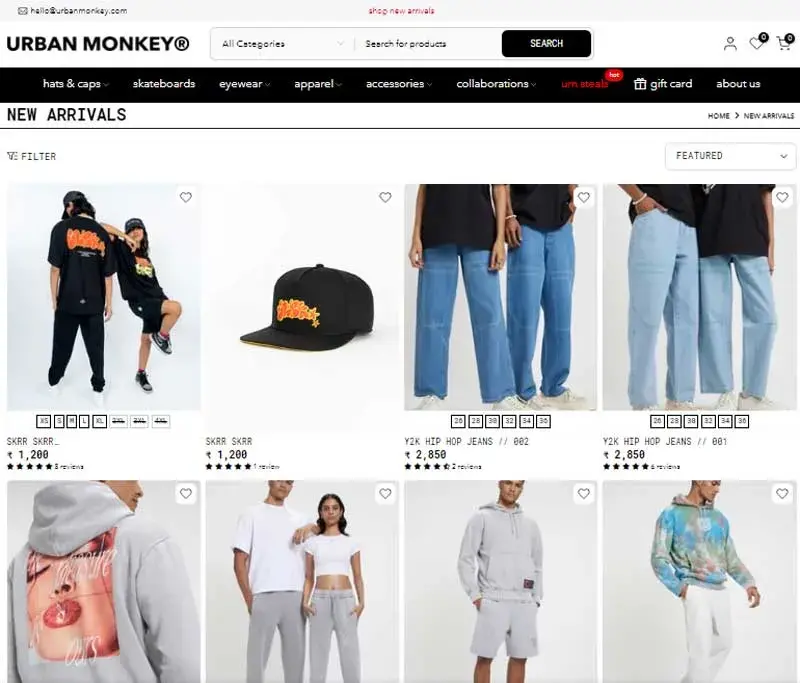The width and height of the screenshot is (800, 683).
Task: Open the shopping cart icon
Action: (x=784, y=43)
